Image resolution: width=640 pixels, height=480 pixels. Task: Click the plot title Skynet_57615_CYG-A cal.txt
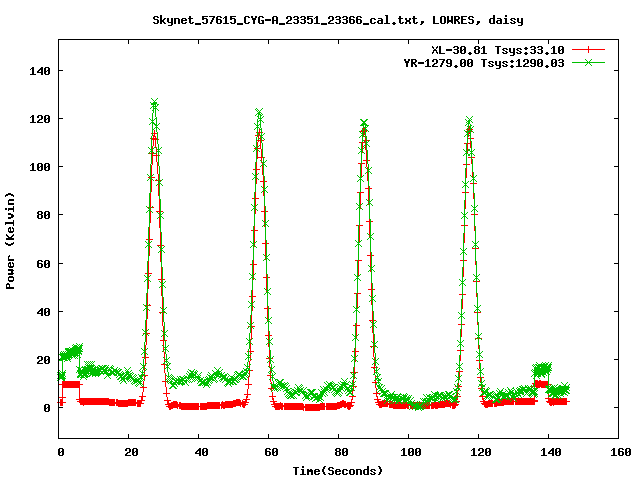[338, 20]
